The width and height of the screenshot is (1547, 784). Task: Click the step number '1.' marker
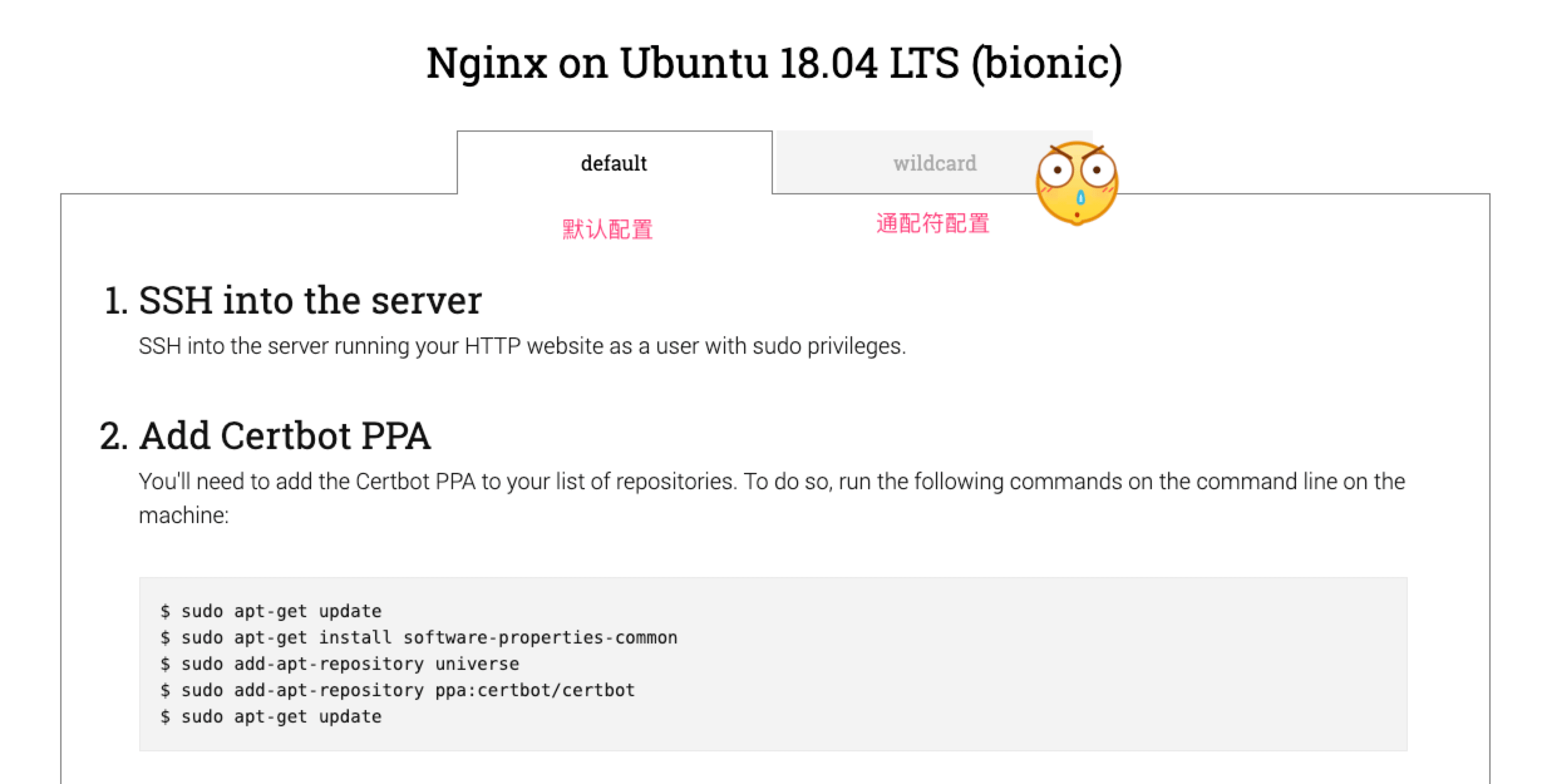tap(116, 300)
